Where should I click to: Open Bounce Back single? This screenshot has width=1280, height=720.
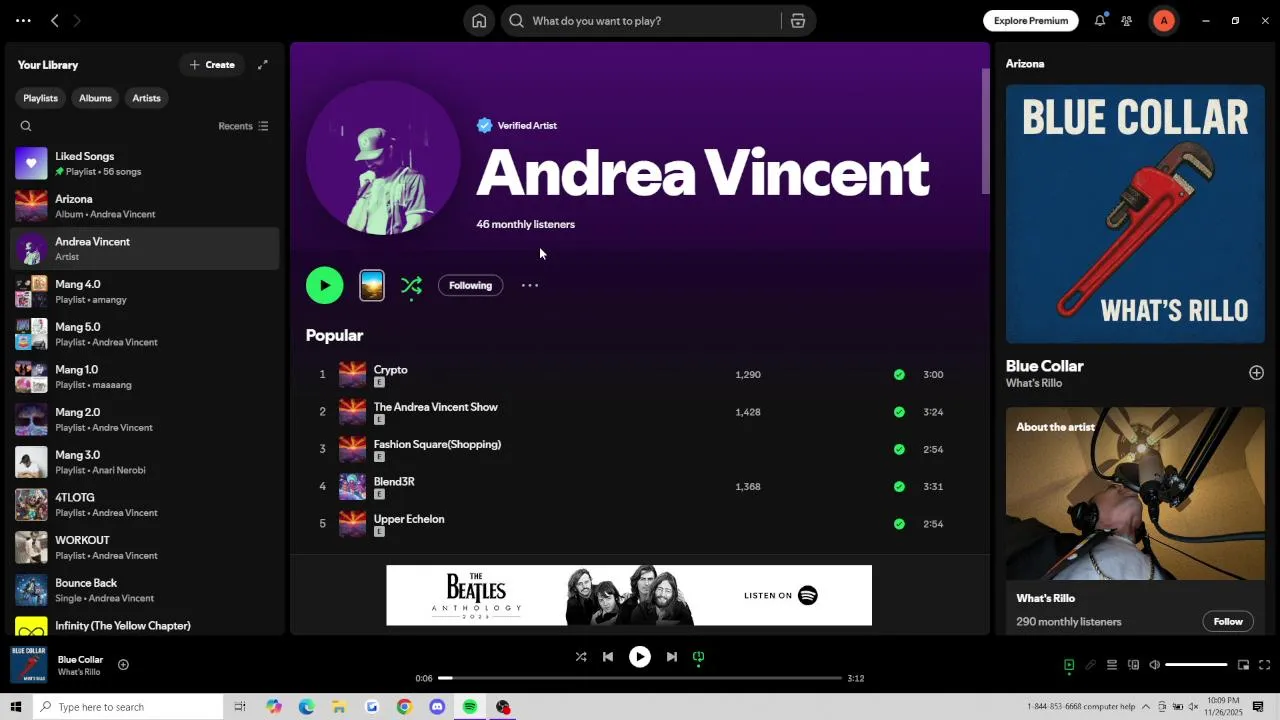click(x=144, y=591)
